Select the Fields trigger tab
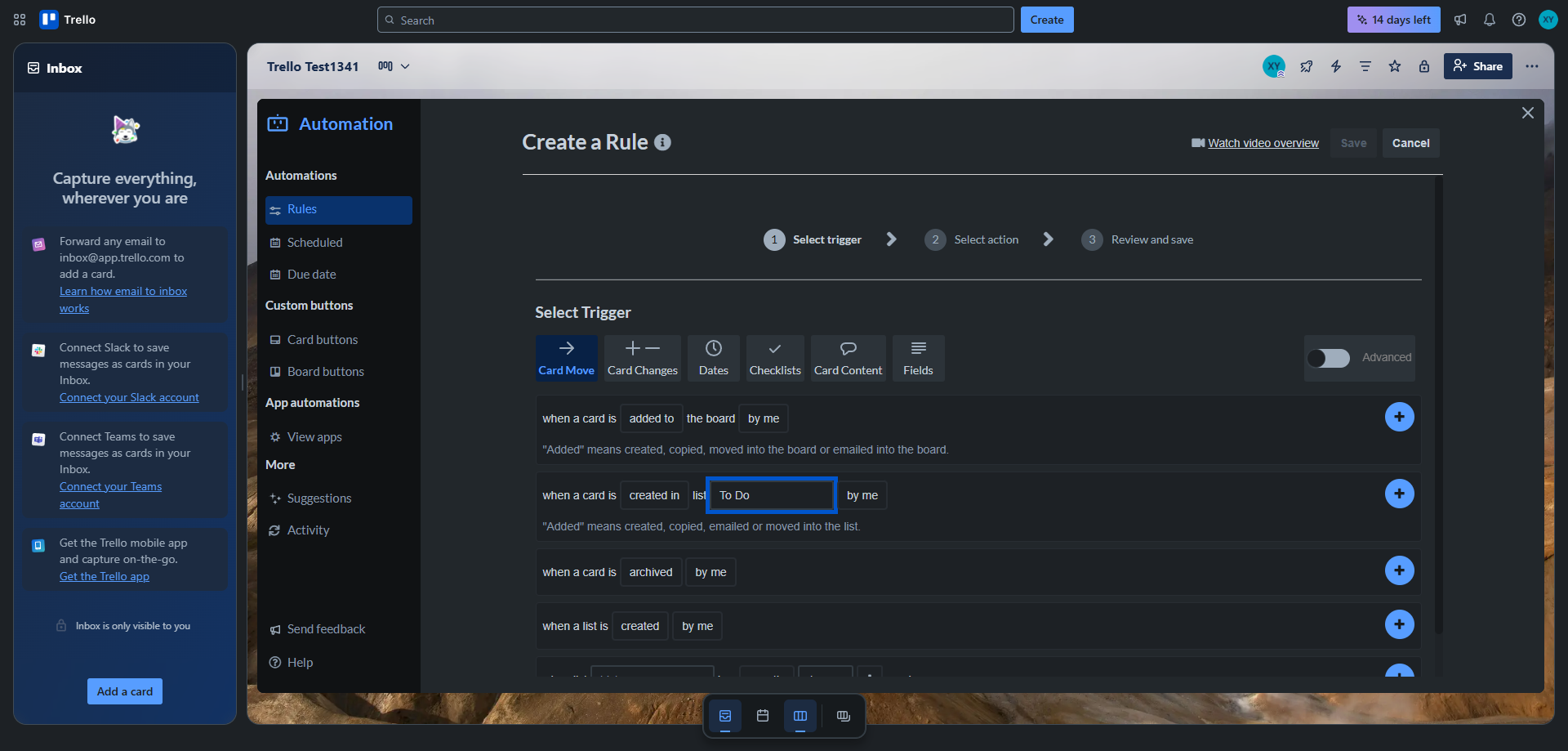Viewport: 1568px width, 751px height. [x=919, y=358]
